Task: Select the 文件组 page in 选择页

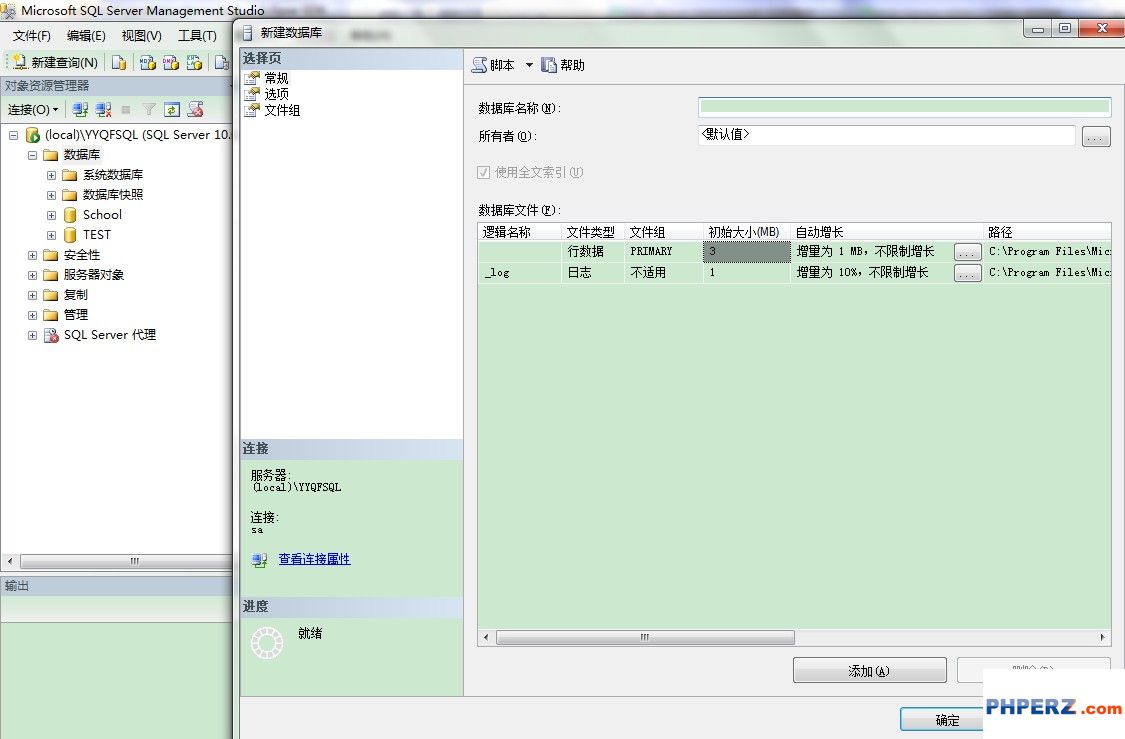Action: click(282, 110)
